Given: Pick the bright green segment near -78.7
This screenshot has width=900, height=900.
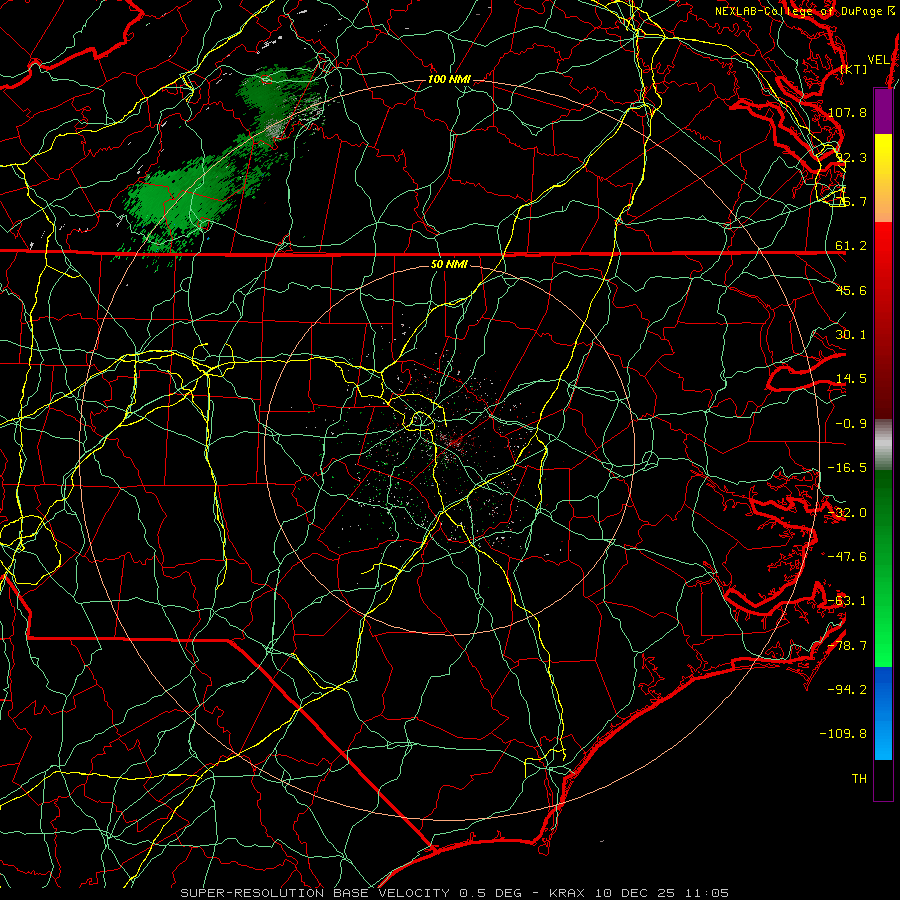Looking at the screenshot, I should [883, 643].
